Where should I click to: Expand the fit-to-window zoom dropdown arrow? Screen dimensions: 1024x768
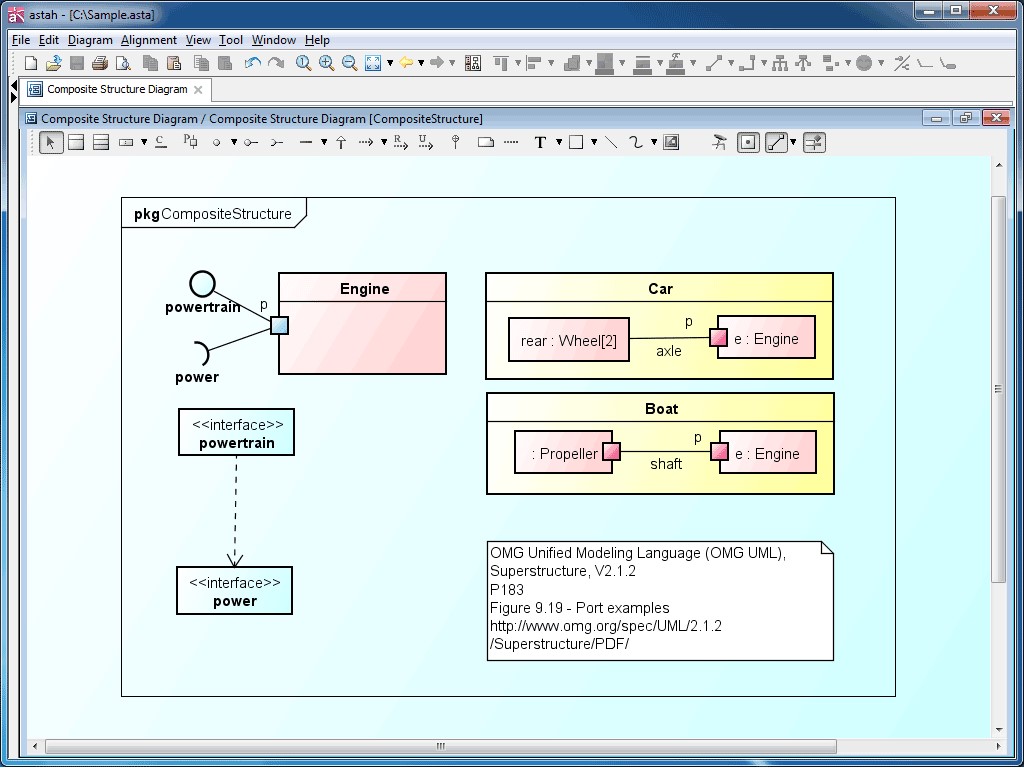pos(390,63)
